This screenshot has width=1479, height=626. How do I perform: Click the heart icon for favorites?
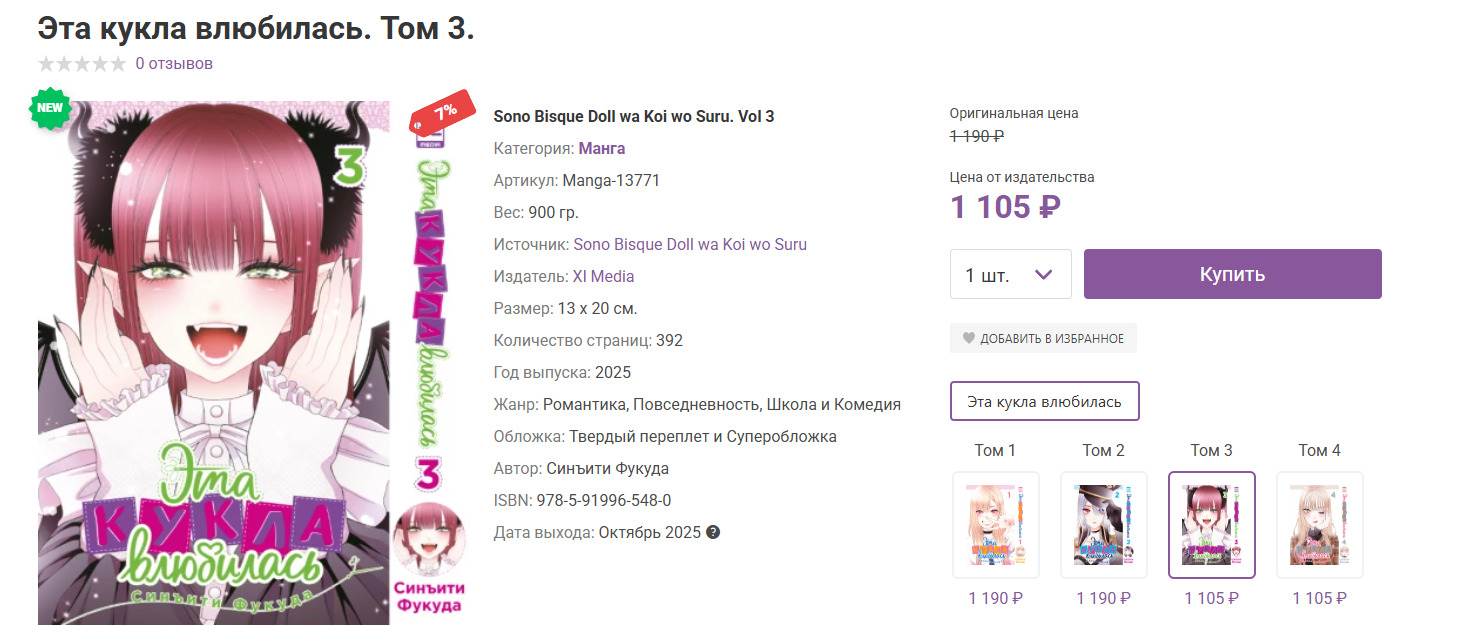pyautogui.click(x=968, y=338)
